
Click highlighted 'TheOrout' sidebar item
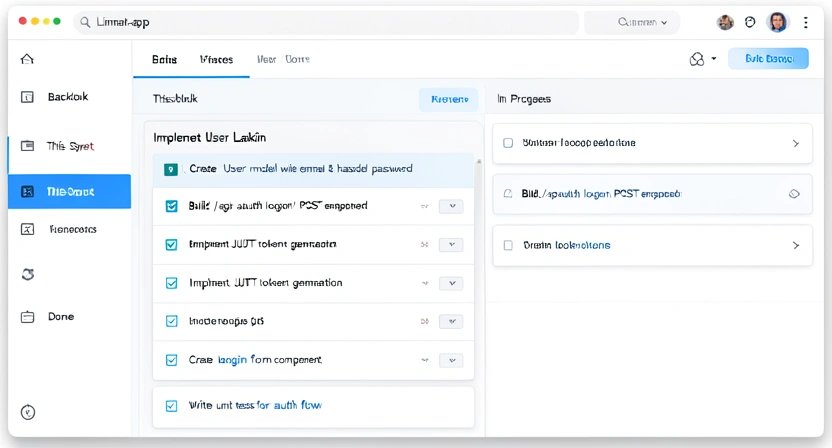click(x=70, y=191)
